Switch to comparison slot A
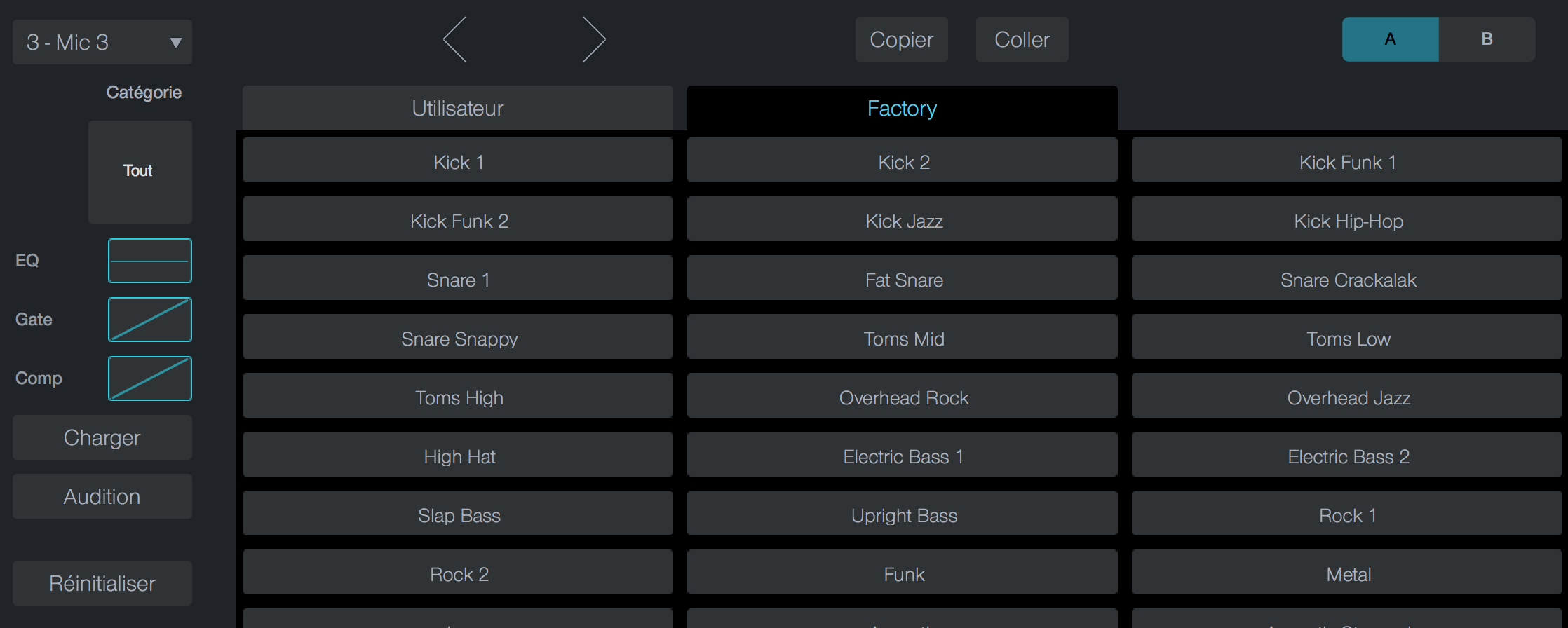 (1390, 39)
